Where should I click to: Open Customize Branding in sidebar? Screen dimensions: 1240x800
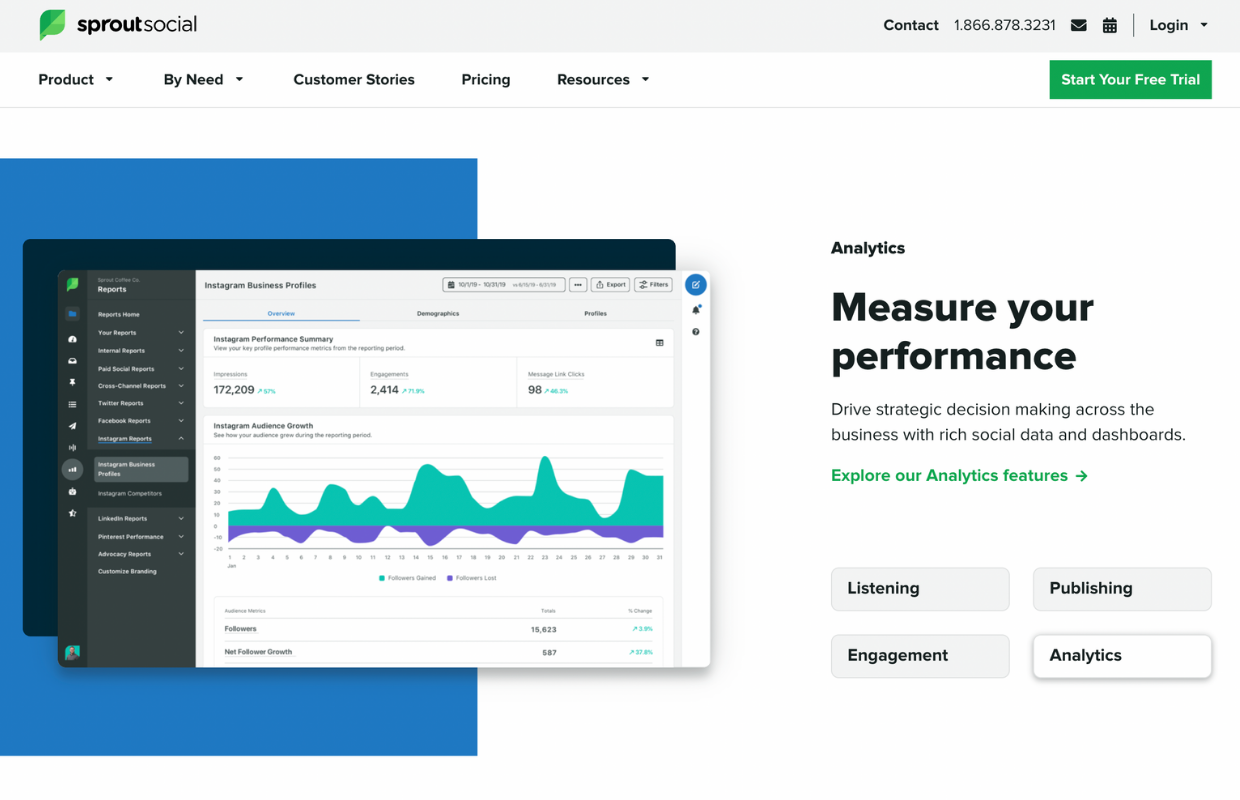(127, 572)
